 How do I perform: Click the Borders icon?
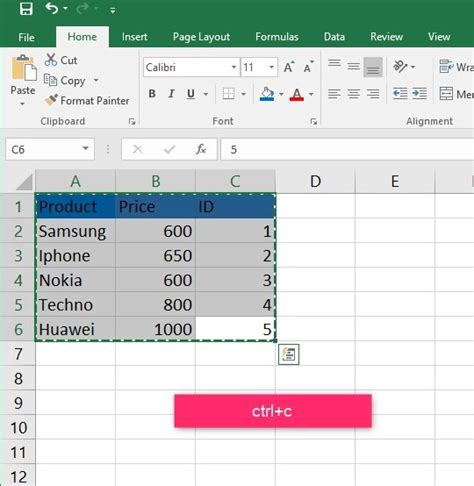(x=229, y=94)
